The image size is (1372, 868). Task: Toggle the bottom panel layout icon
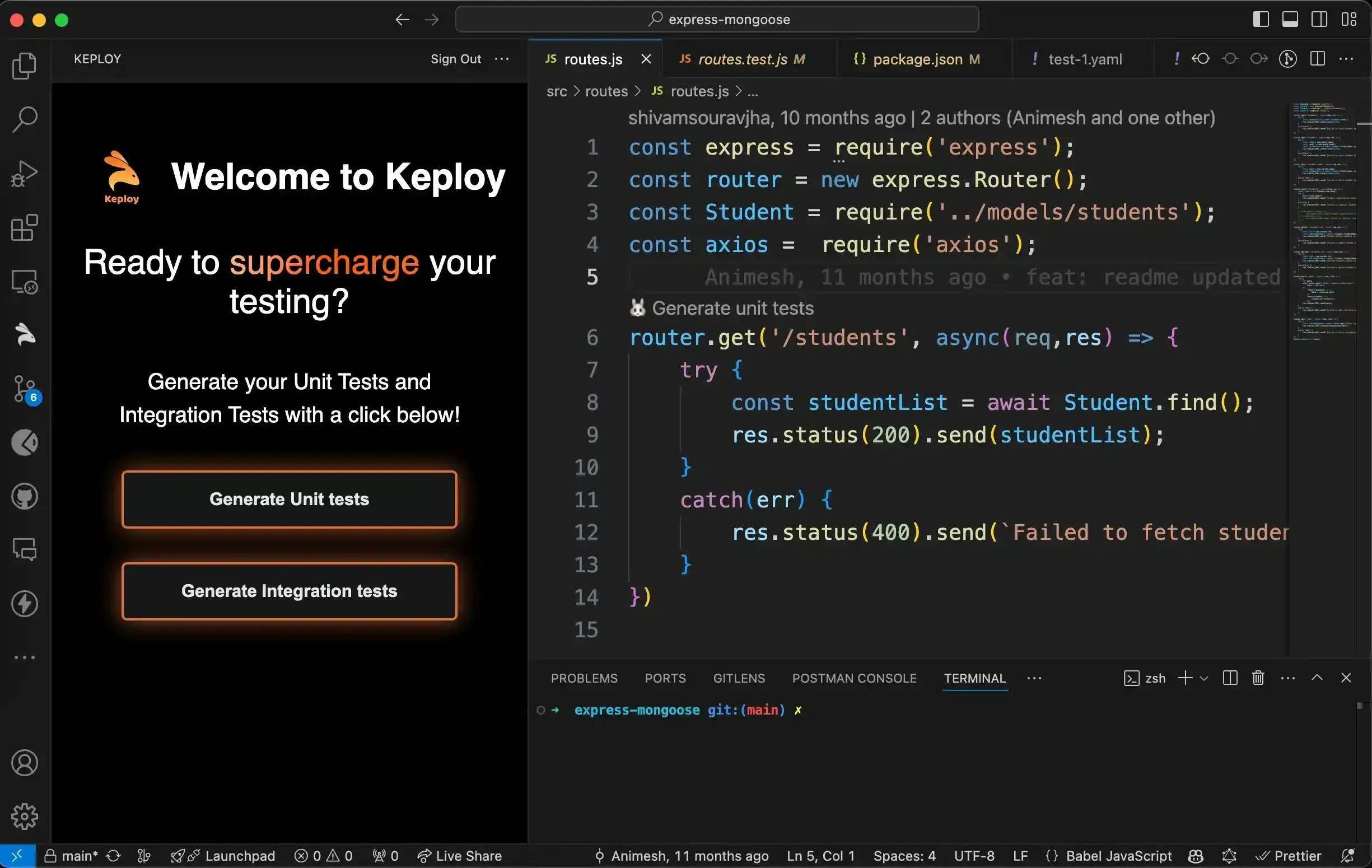tap(1290, 20)
